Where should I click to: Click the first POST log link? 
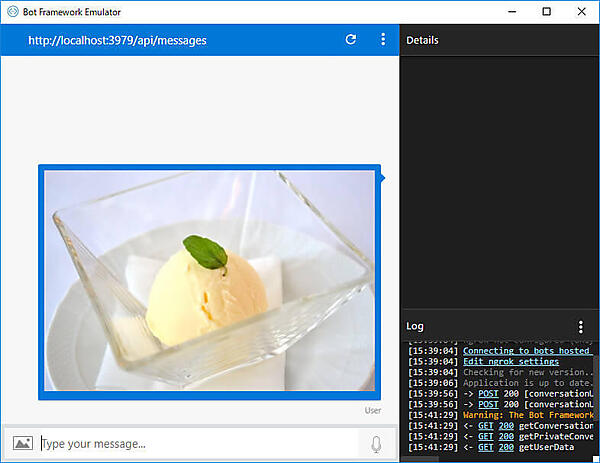click(x=486, y=394)
